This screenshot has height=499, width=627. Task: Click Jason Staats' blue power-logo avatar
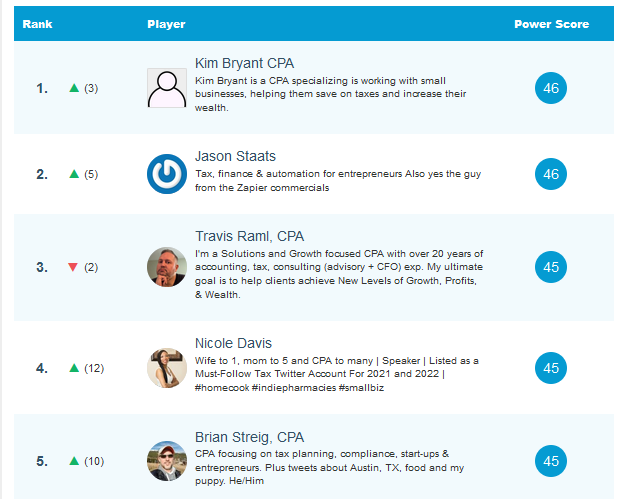pos(167,174)
